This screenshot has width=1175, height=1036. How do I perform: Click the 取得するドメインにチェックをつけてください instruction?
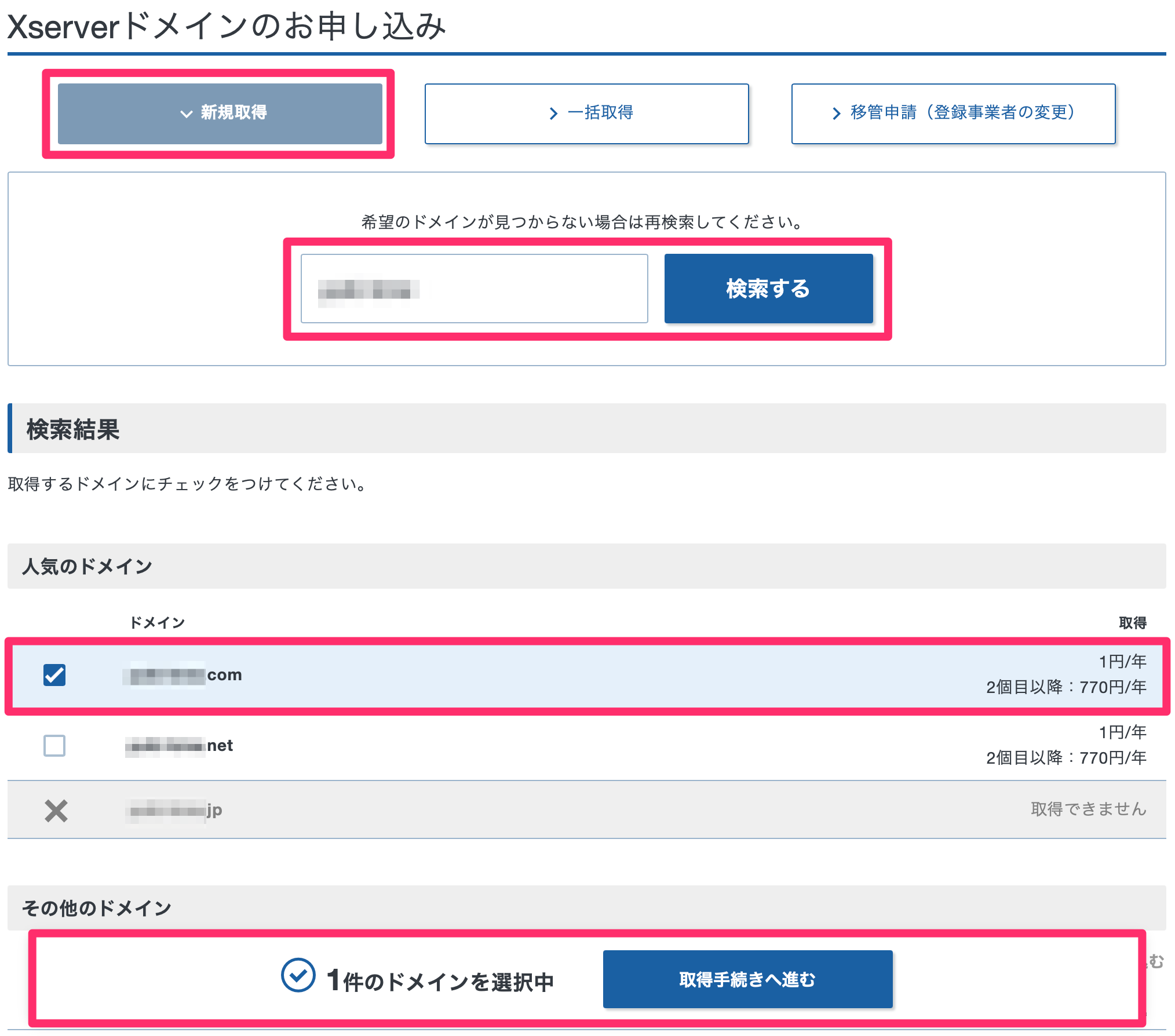coord(188,483)
